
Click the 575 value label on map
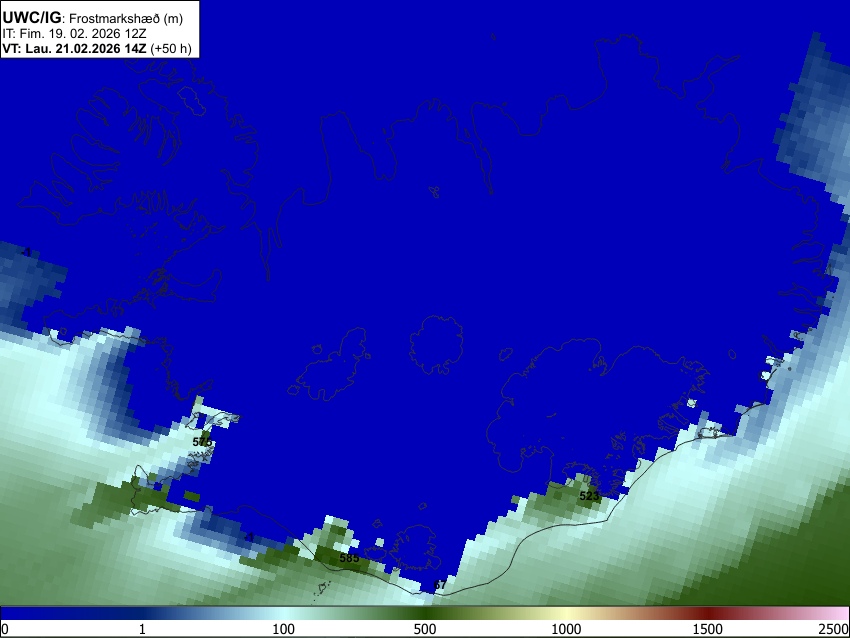click(202, 442)
